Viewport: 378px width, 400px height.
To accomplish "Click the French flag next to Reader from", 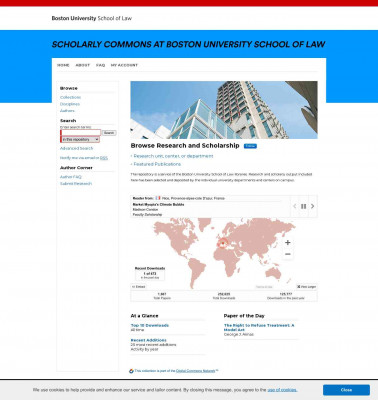I will click(158, 198).
